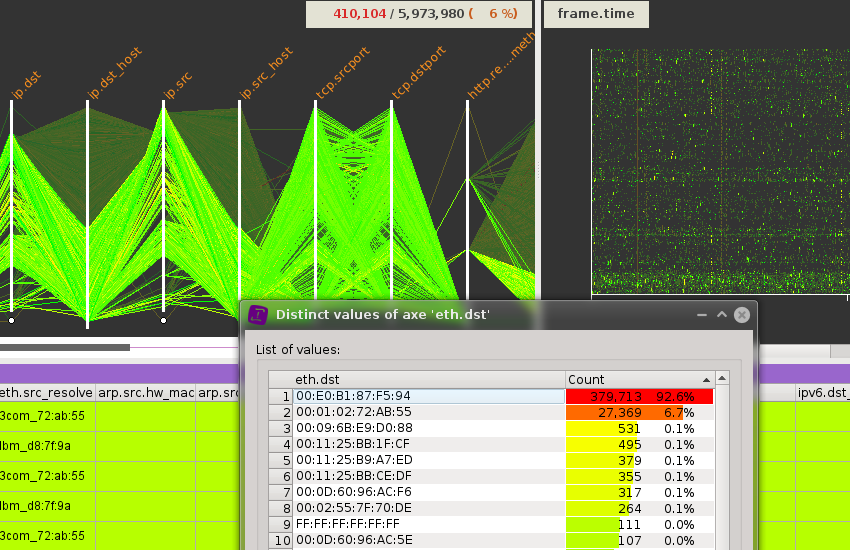This screenshot has height=550, width=850.
Task: Click the app icon in the Distinct values dialog title bar
Action: click(x=257, y=315)
